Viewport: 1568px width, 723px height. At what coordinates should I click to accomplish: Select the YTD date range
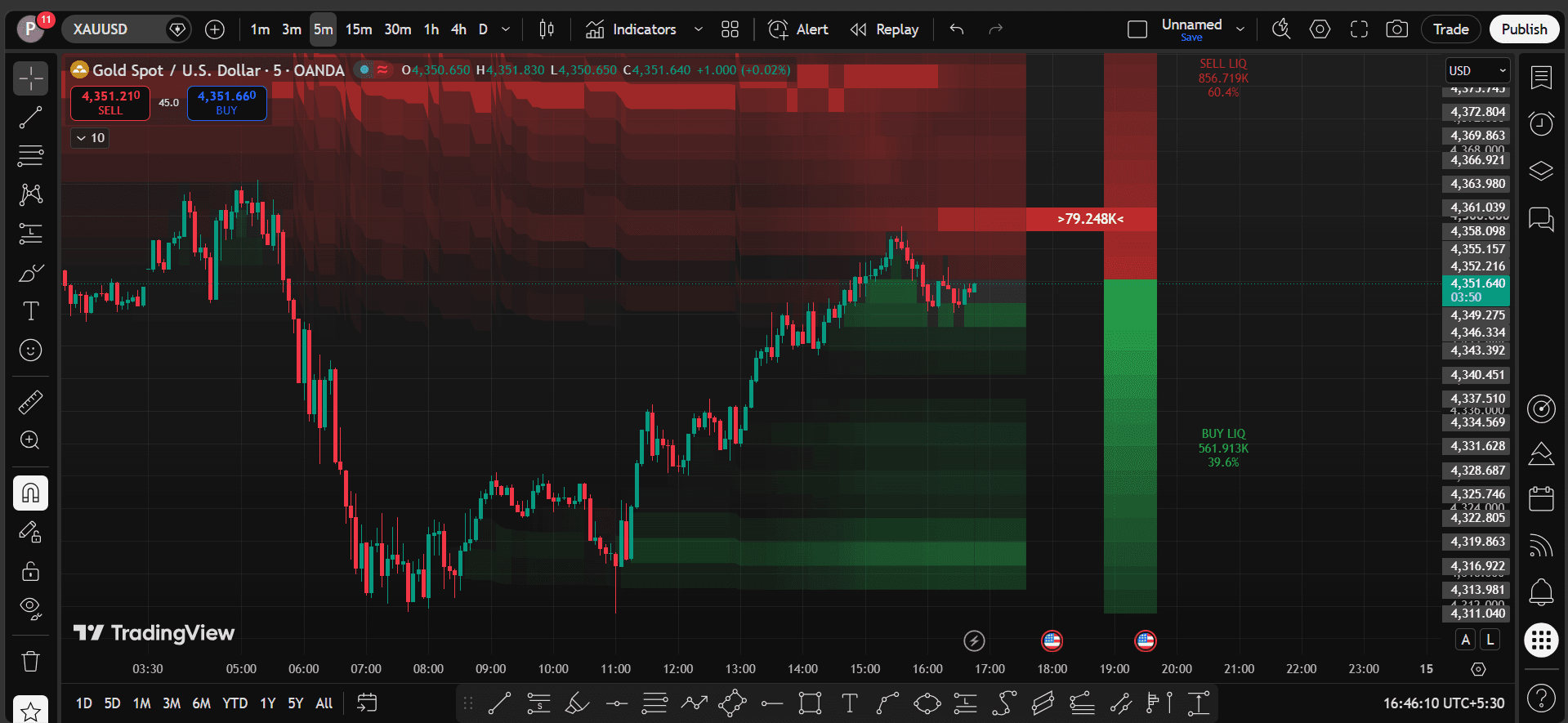235,703
